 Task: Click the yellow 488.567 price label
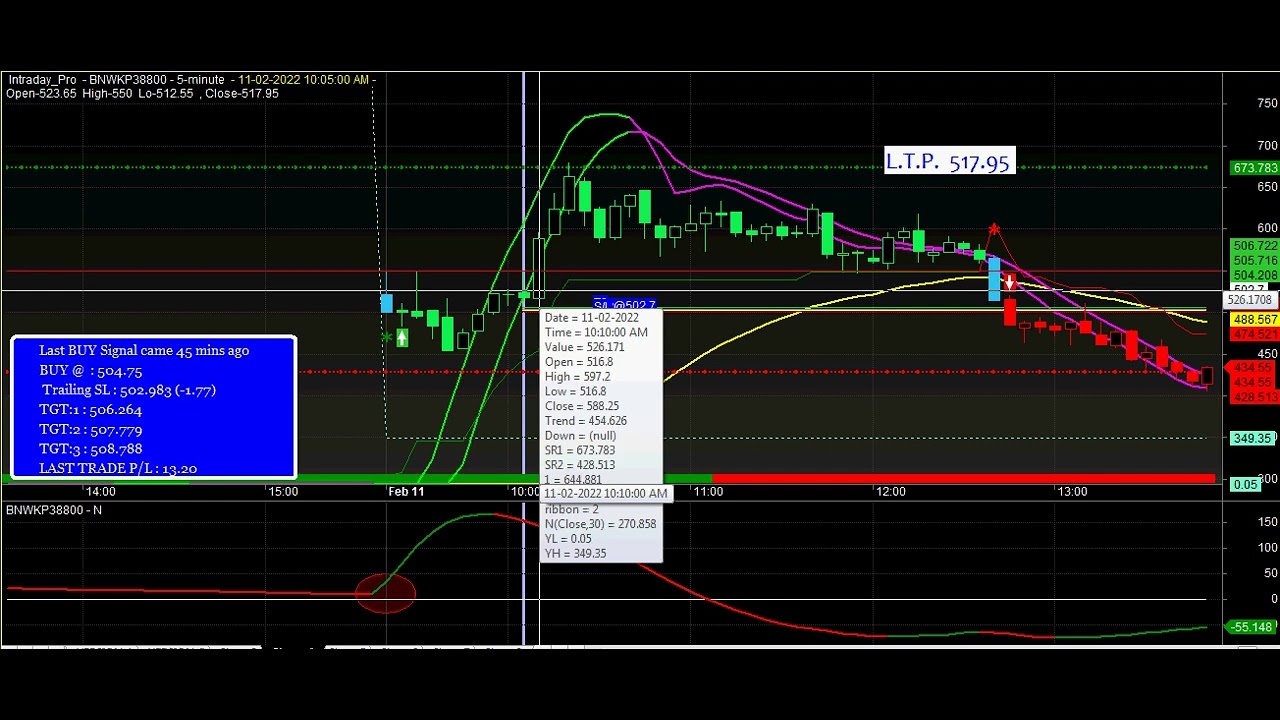click(1254, 320)
